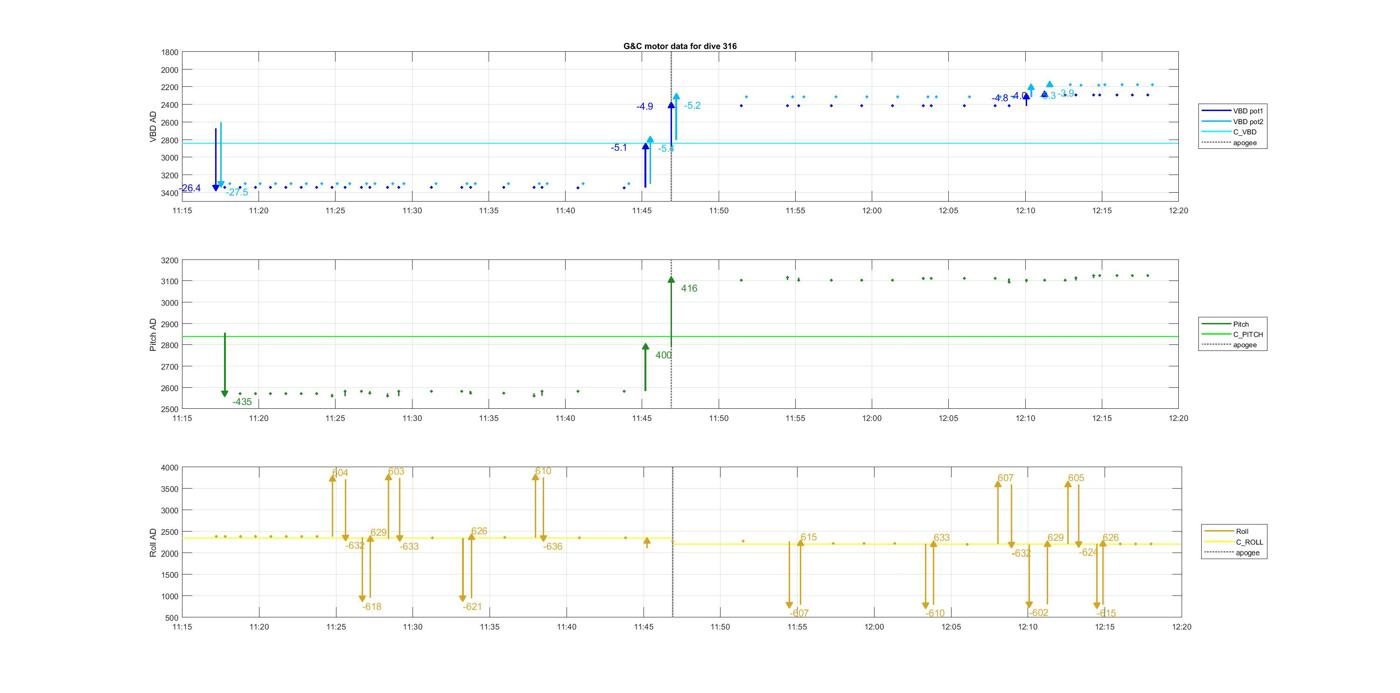This screenshot has height=693, width=1400.
Task: Click the "-618" roll data label
Action: [372, 607]
